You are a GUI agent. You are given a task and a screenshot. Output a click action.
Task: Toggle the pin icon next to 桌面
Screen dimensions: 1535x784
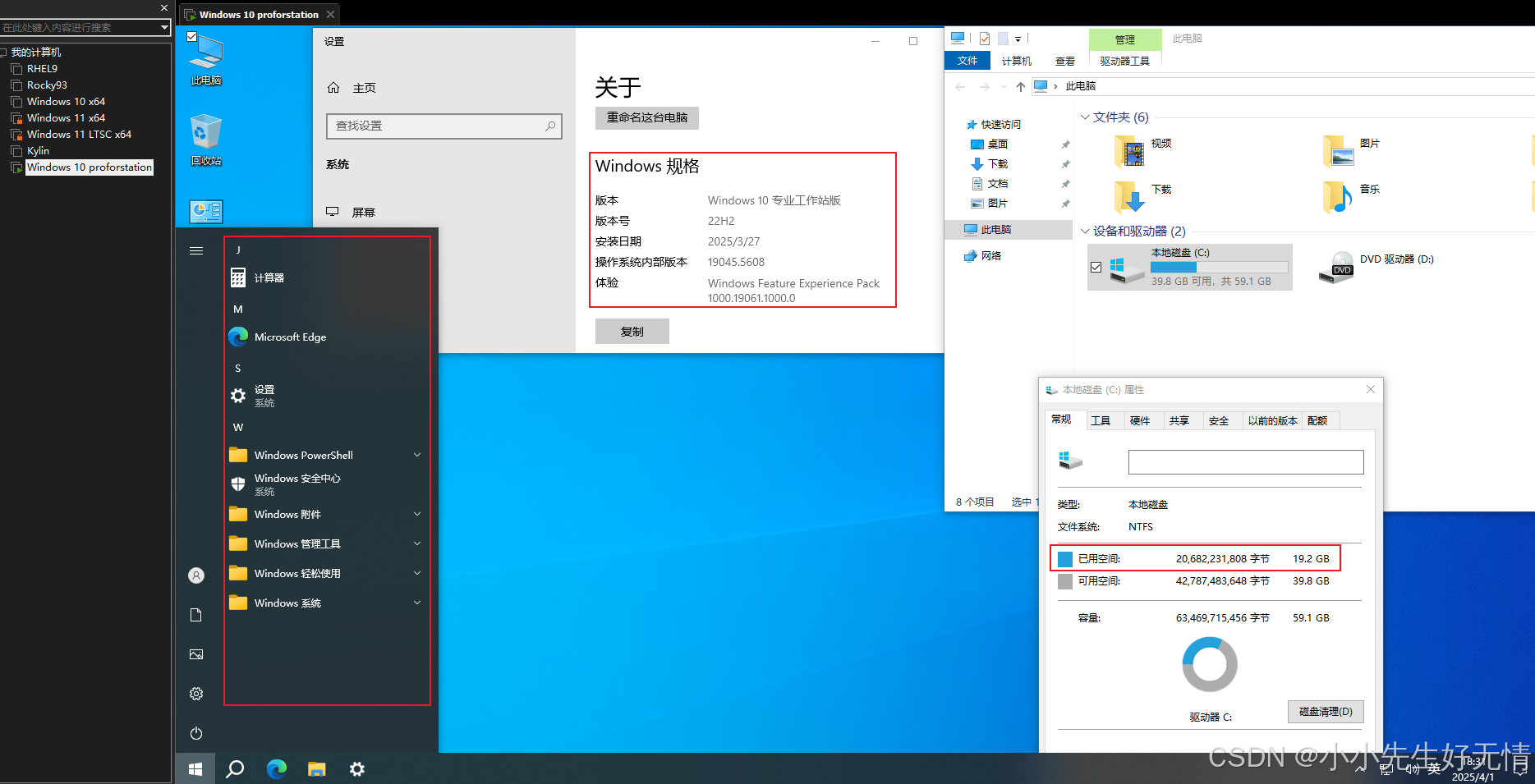coord(1065,144)
